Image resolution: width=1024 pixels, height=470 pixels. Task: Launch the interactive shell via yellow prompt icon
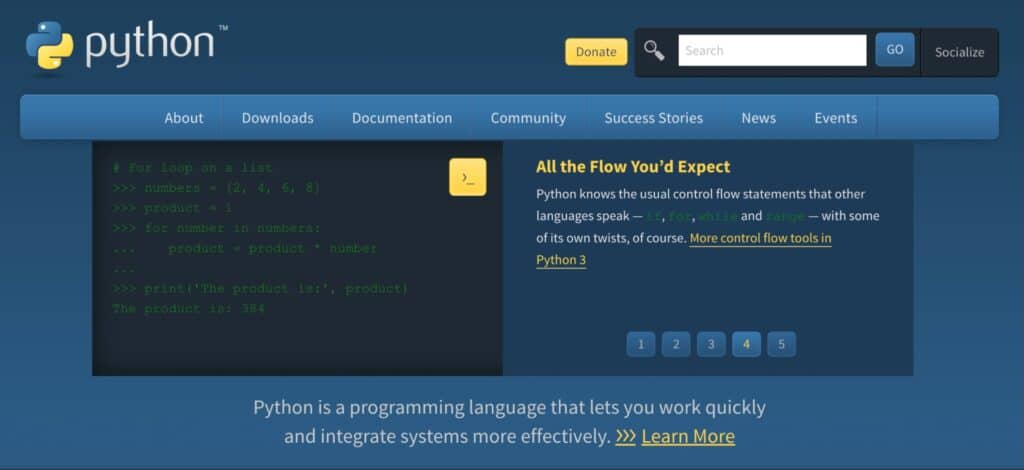pos(467,177)
